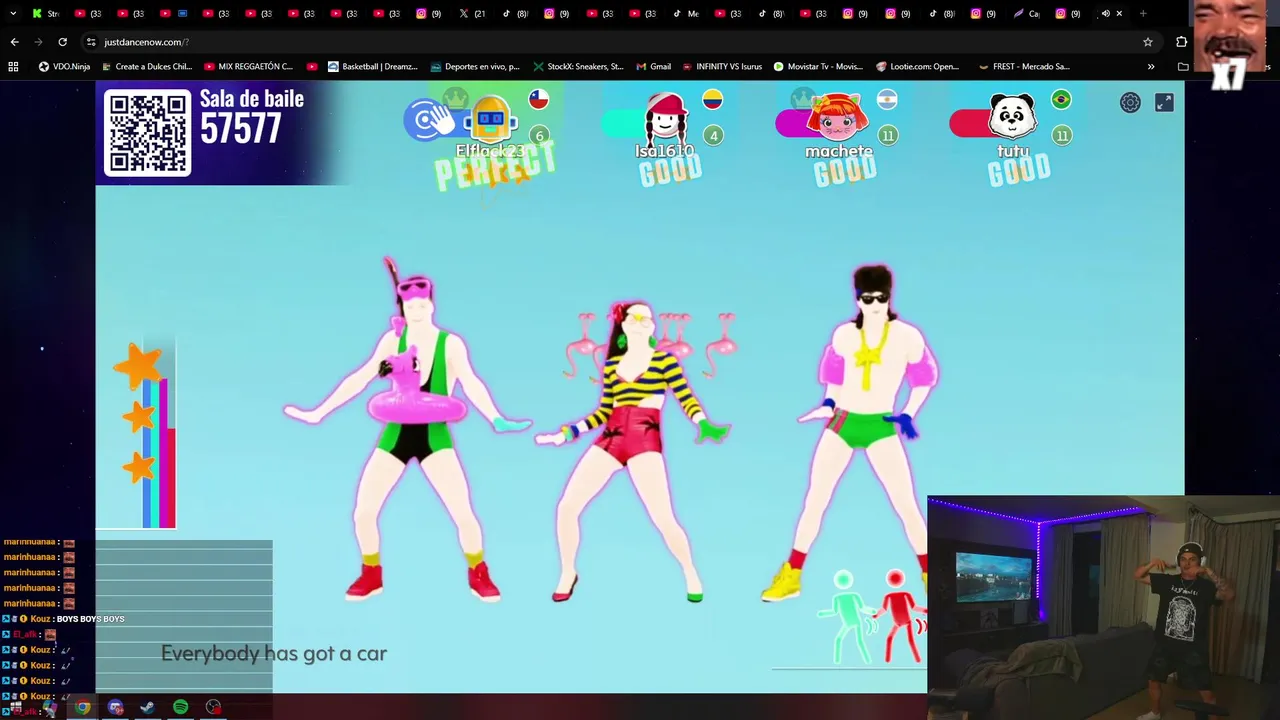The height and width of the screenshot is (720, 1280).
Task: Open Chrome from the taskbar
Action: coord(82,707)
